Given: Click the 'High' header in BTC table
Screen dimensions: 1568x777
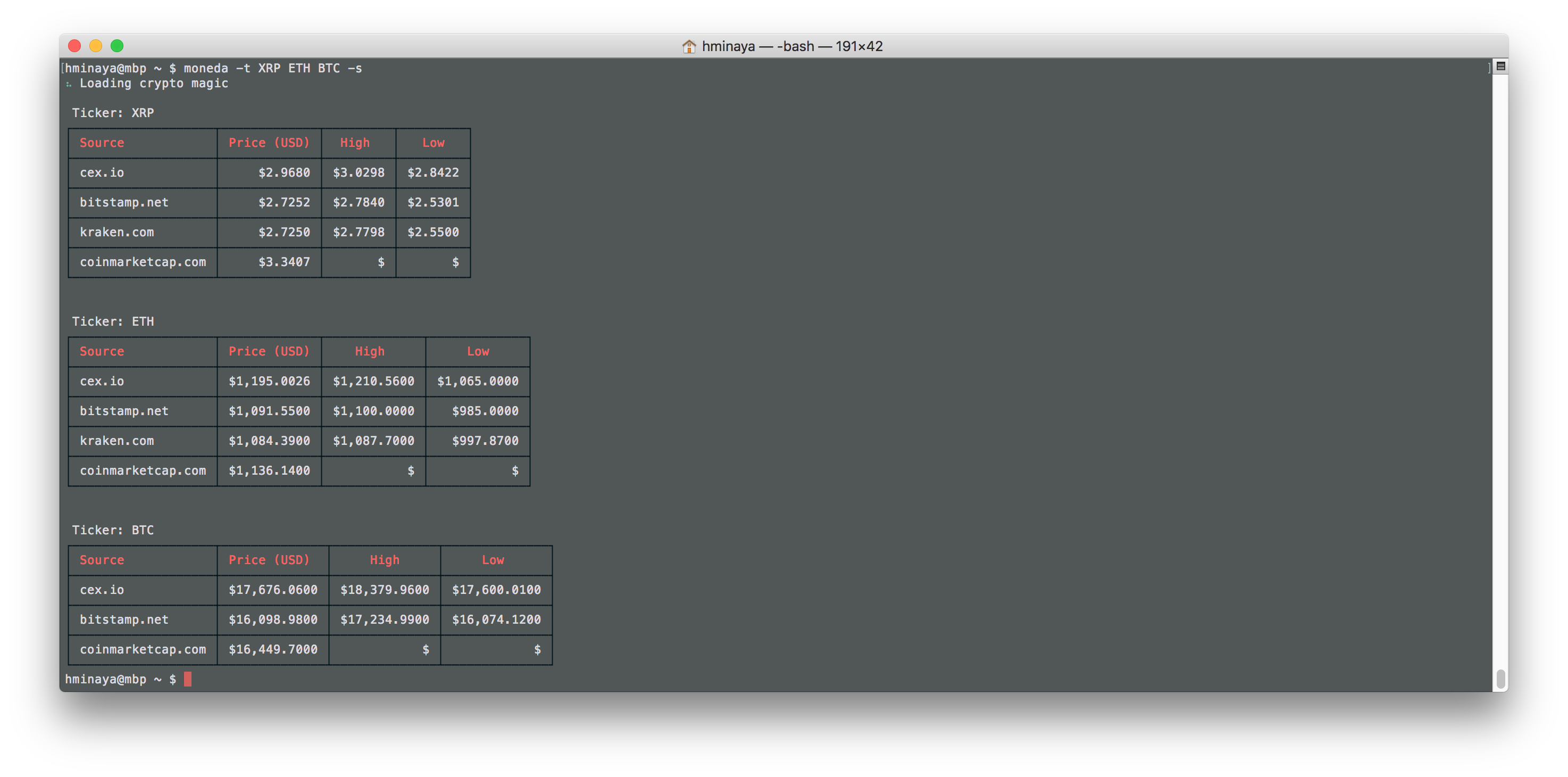Looking at the screenshot, I should click(x=384, y=560).
